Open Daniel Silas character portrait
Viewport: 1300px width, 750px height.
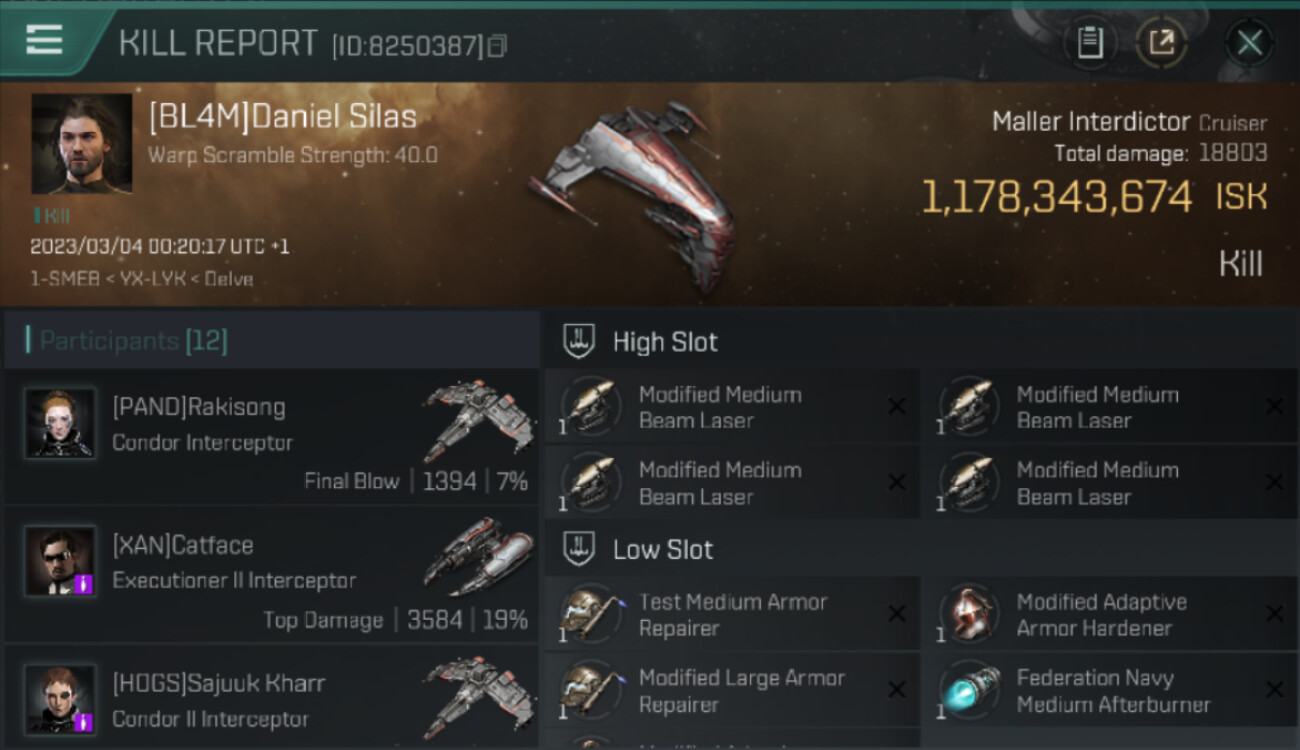click(x=82, y=144)
